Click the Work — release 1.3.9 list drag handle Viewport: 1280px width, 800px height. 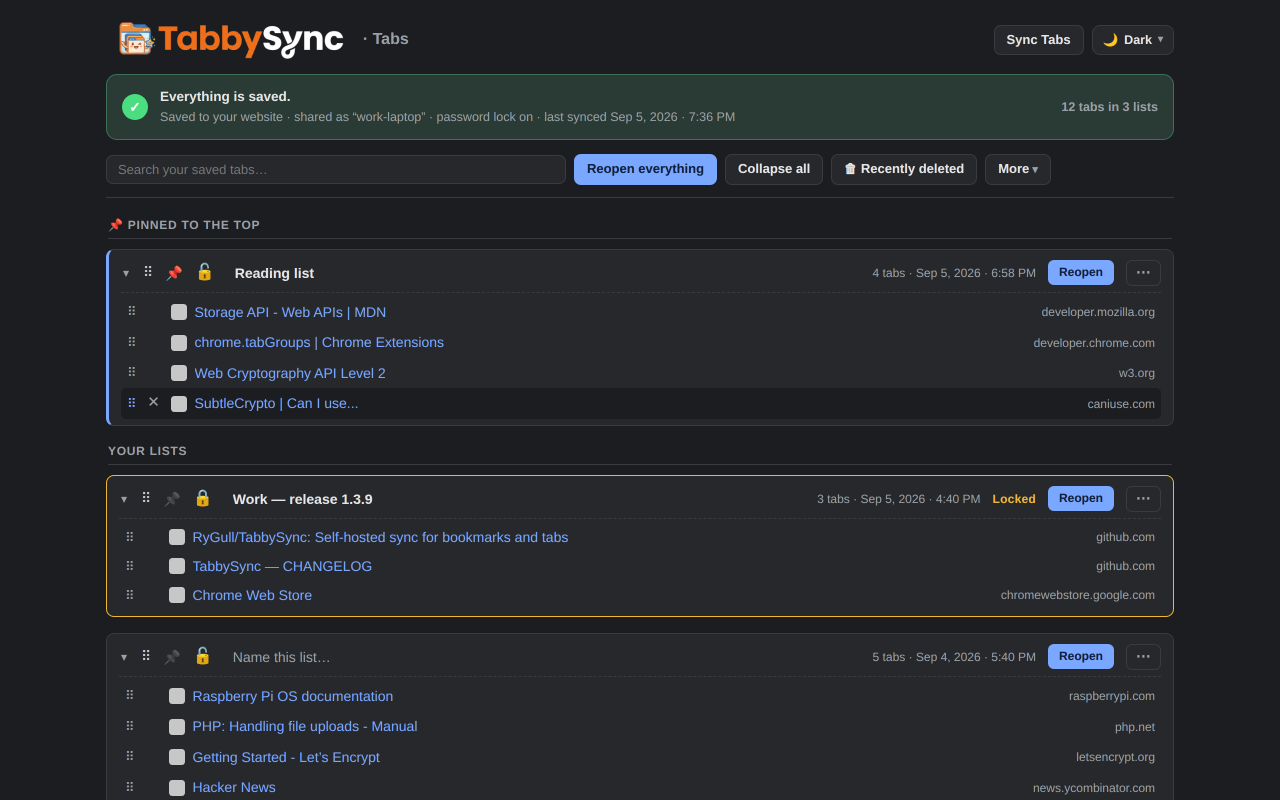pyautogui.click(x=146, y=498)
